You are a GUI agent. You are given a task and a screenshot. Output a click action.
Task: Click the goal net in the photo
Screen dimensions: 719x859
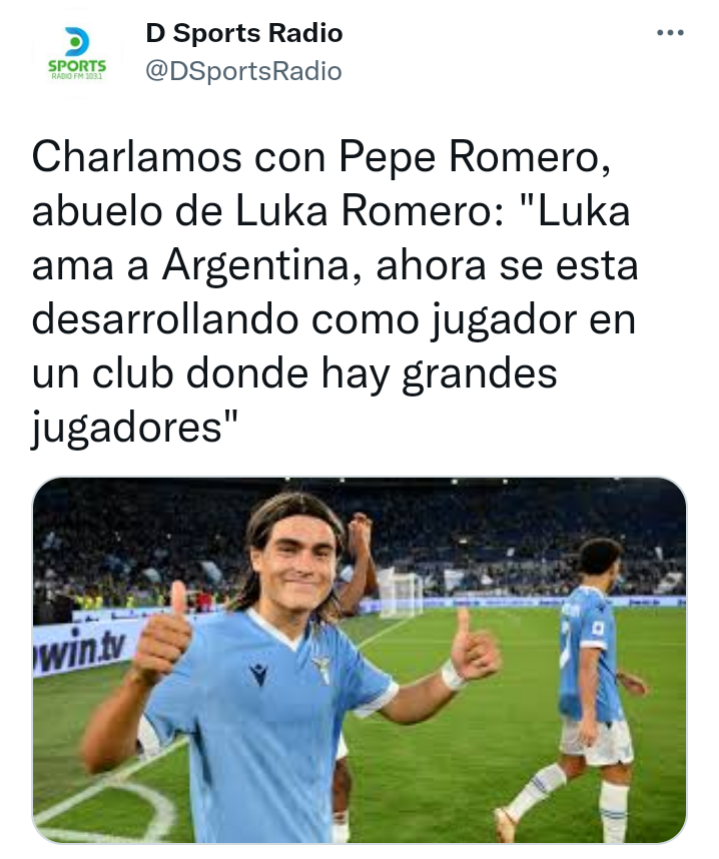(x=401, y=593)
